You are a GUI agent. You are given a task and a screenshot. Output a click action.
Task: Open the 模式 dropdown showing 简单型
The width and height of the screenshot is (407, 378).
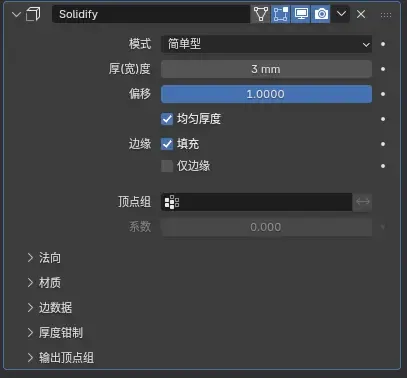[266, 44]
